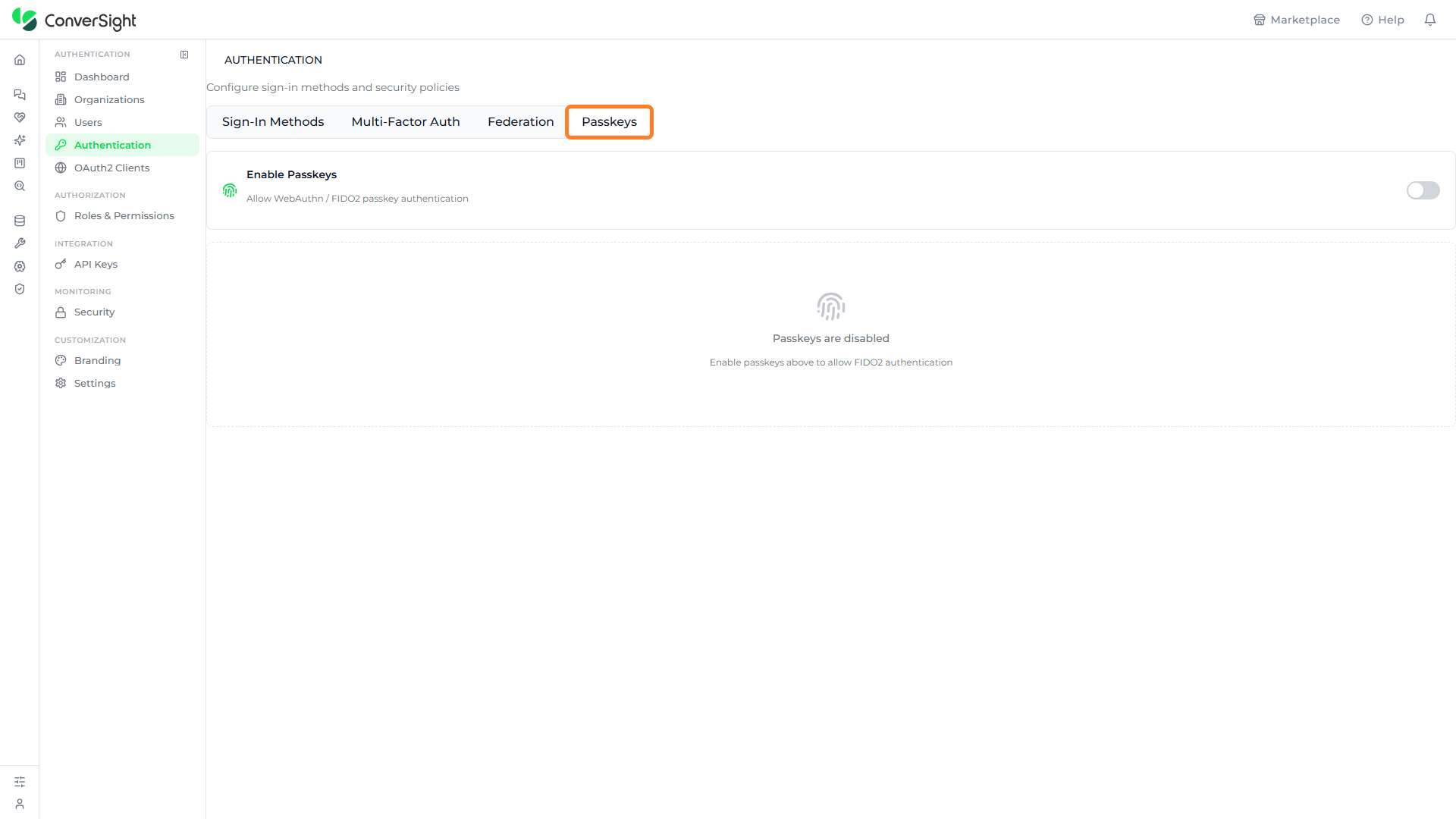Select the Federation tab

pyautogui.click(x=521, y=122)
